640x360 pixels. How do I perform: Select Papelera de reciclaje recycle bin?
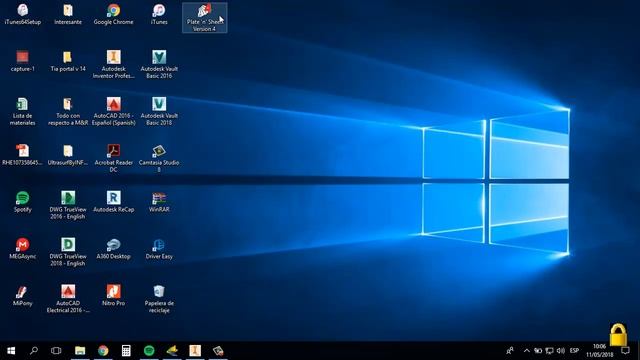159,299
